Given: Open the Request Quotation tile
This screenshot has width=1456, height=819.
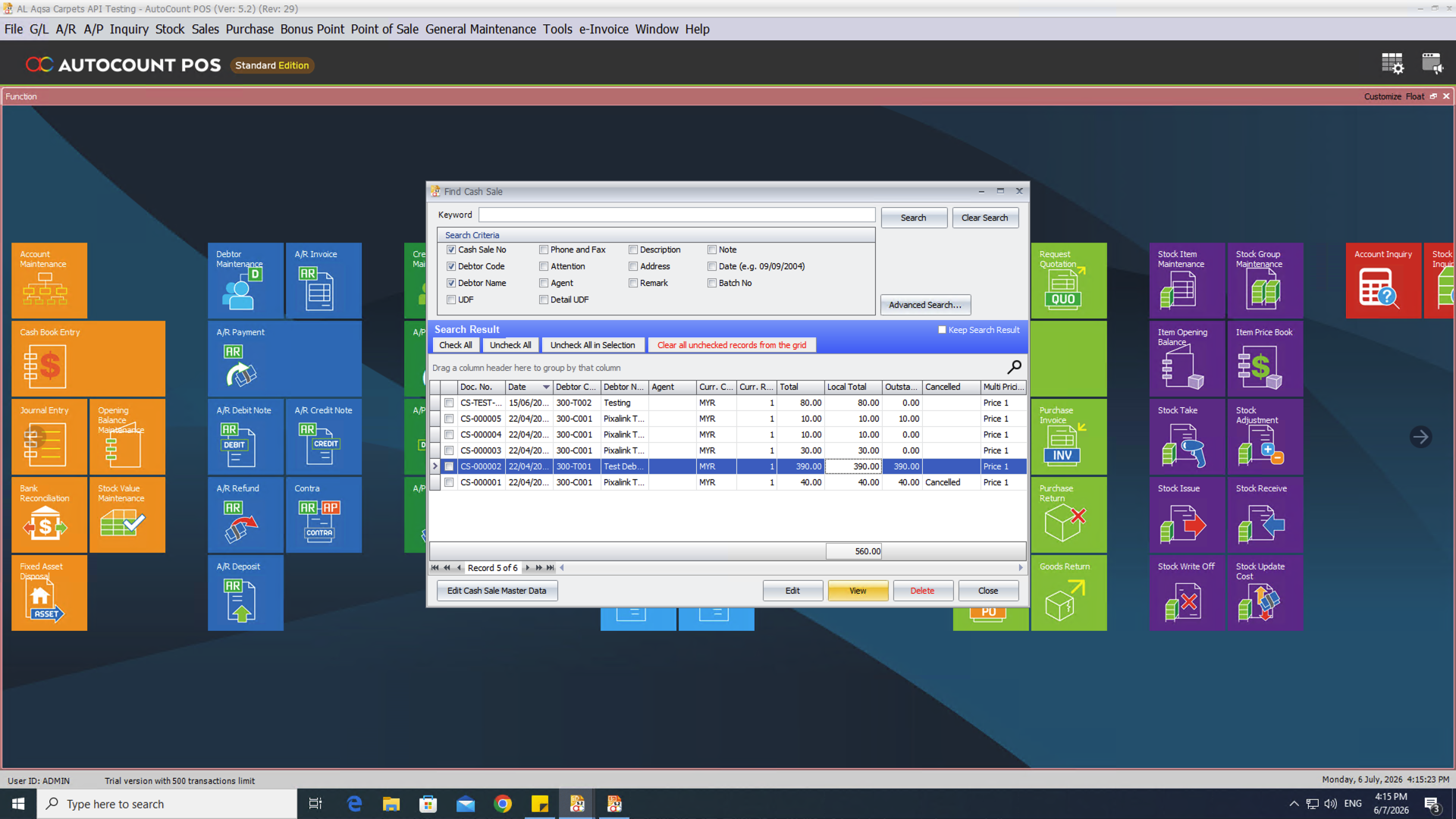Looking at the screenshot, I should tap(1069, 281).
